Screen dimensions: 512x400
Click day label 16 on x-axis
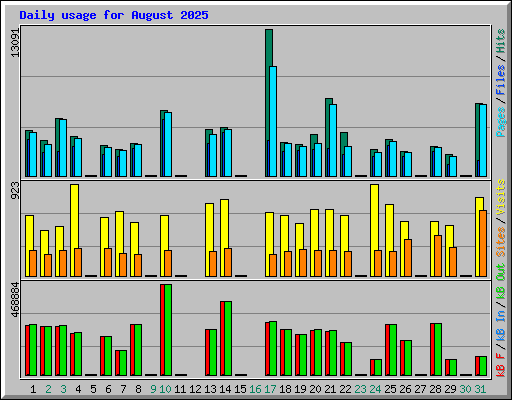[x=255, y=389]
